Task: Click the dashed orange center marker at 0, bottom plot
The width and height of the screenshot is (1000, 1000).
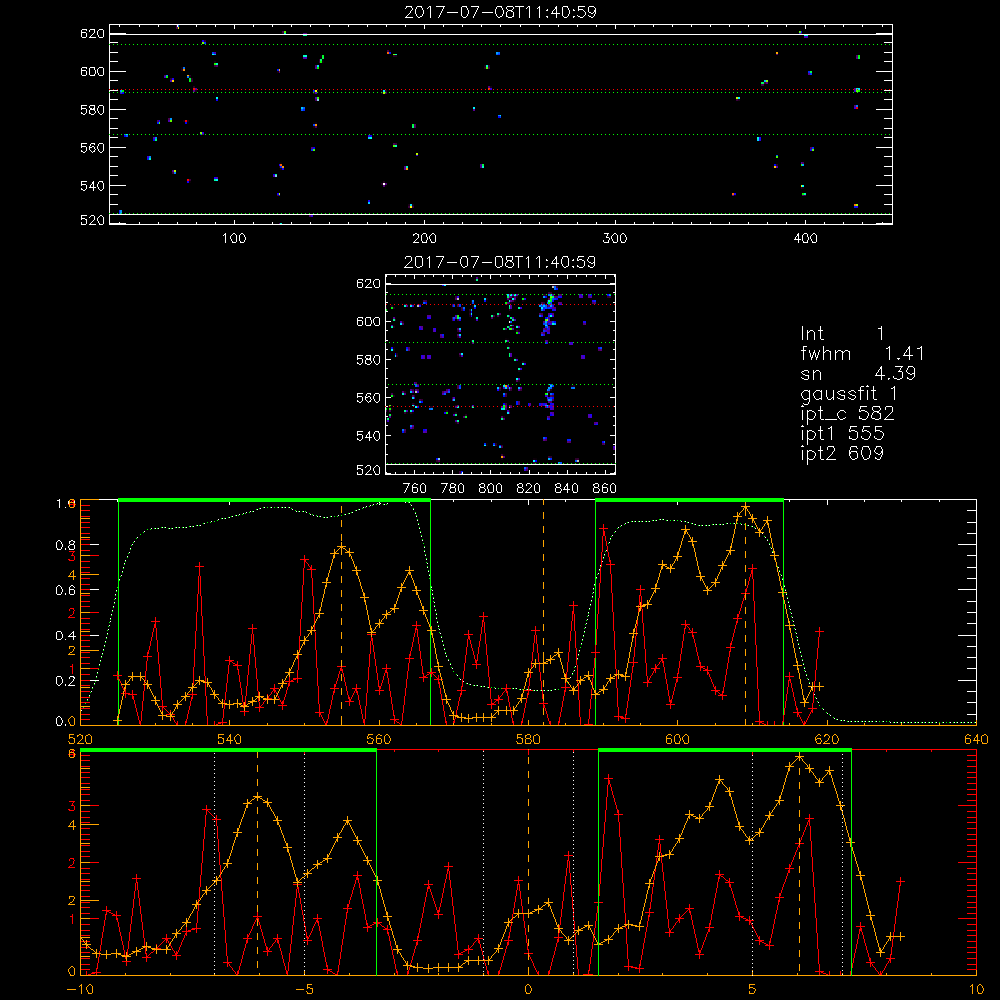Action: (529, 862)
